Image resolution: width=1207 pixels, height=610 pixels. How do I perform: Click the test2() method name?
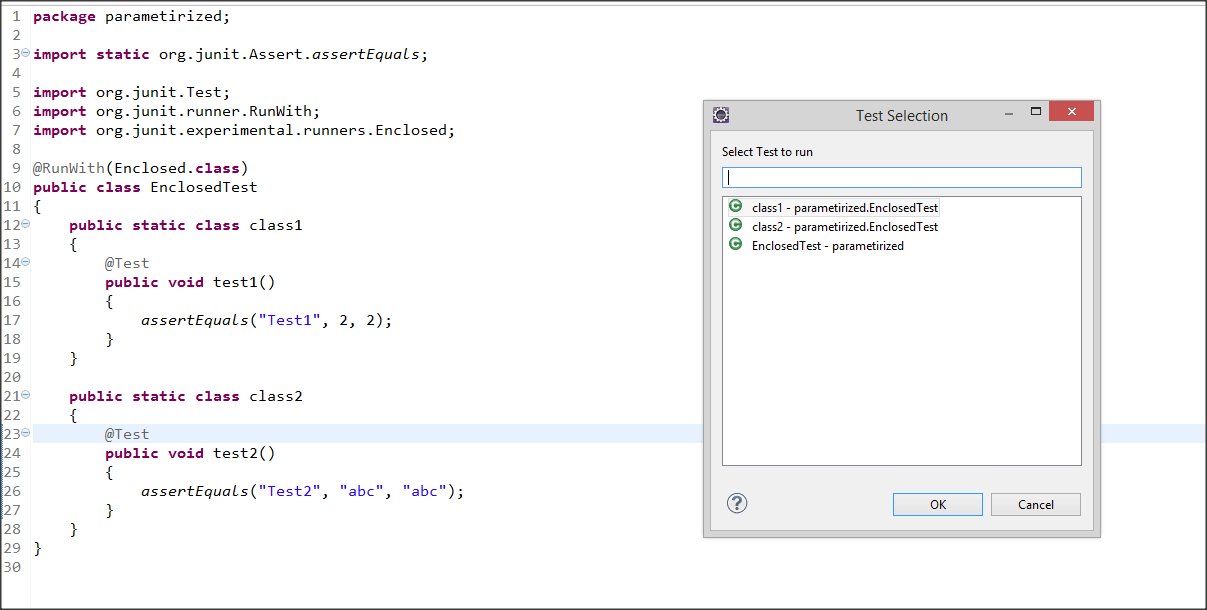point(243,453)
